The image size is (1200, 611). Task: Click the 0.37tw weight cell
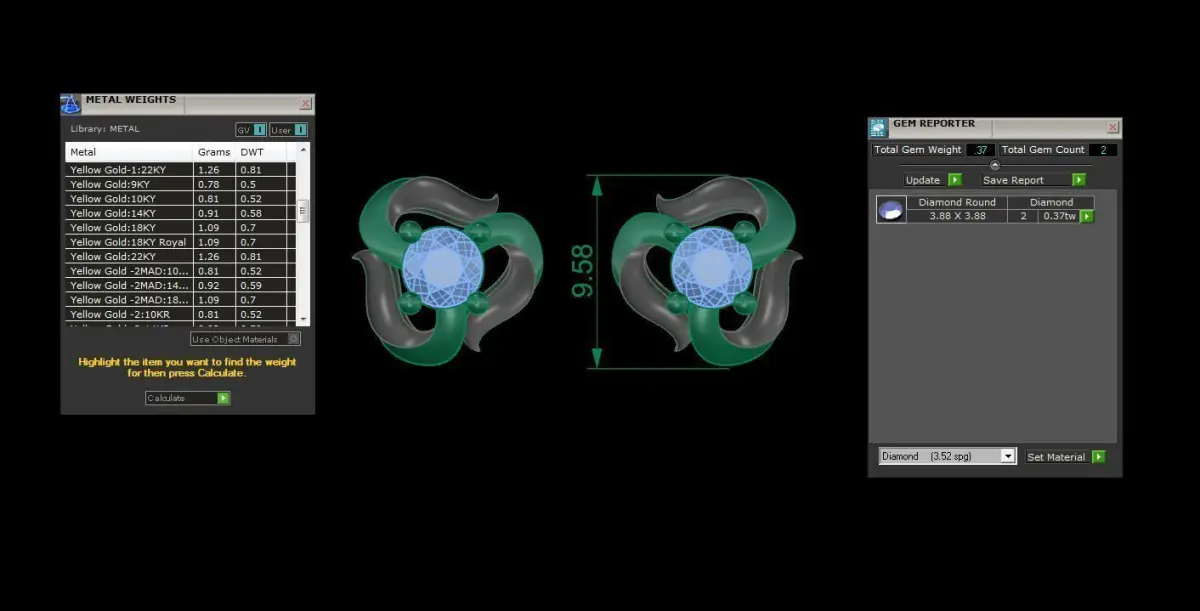[x=1057, y=216]
